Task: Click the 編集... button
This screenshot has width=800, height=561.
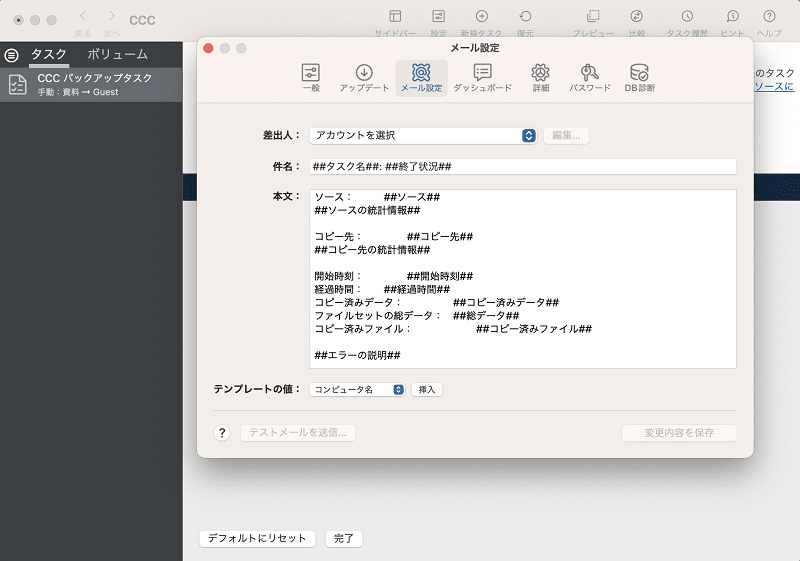Action: pyautogui.click(x=566, y=135)
